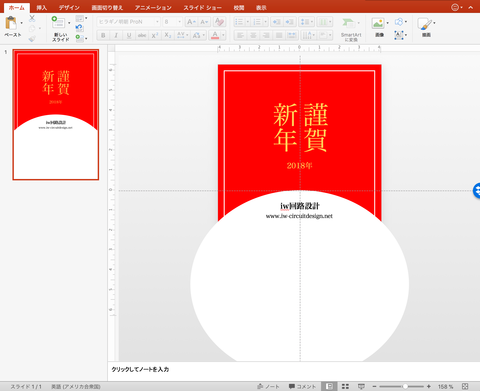Decrease font size with the small A icon
This screenshot has width=480, height=391.
204,22
